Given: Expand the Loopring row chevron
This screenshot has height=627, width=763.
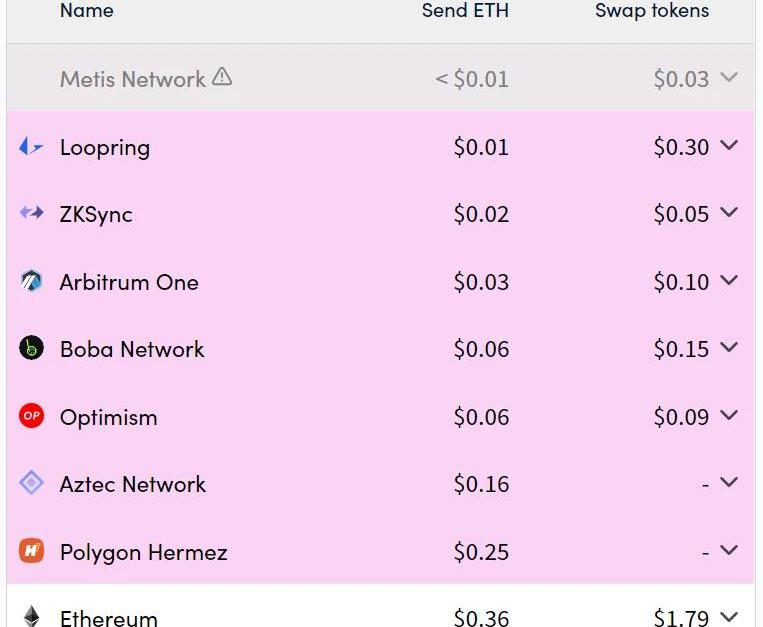Looking at the screenshot, I should [729, 146].
